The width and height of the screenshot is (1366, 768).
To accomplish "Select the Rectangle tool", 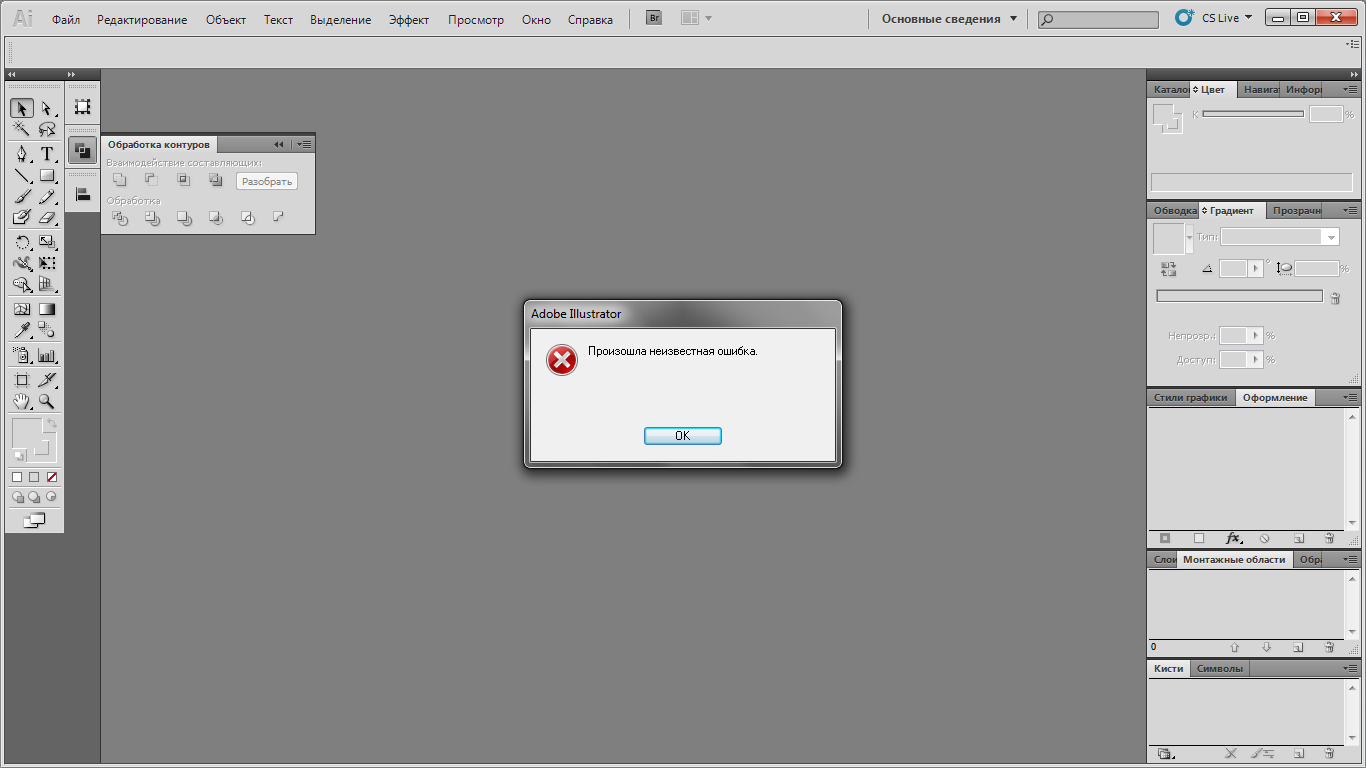I will (x=47, y=176).
